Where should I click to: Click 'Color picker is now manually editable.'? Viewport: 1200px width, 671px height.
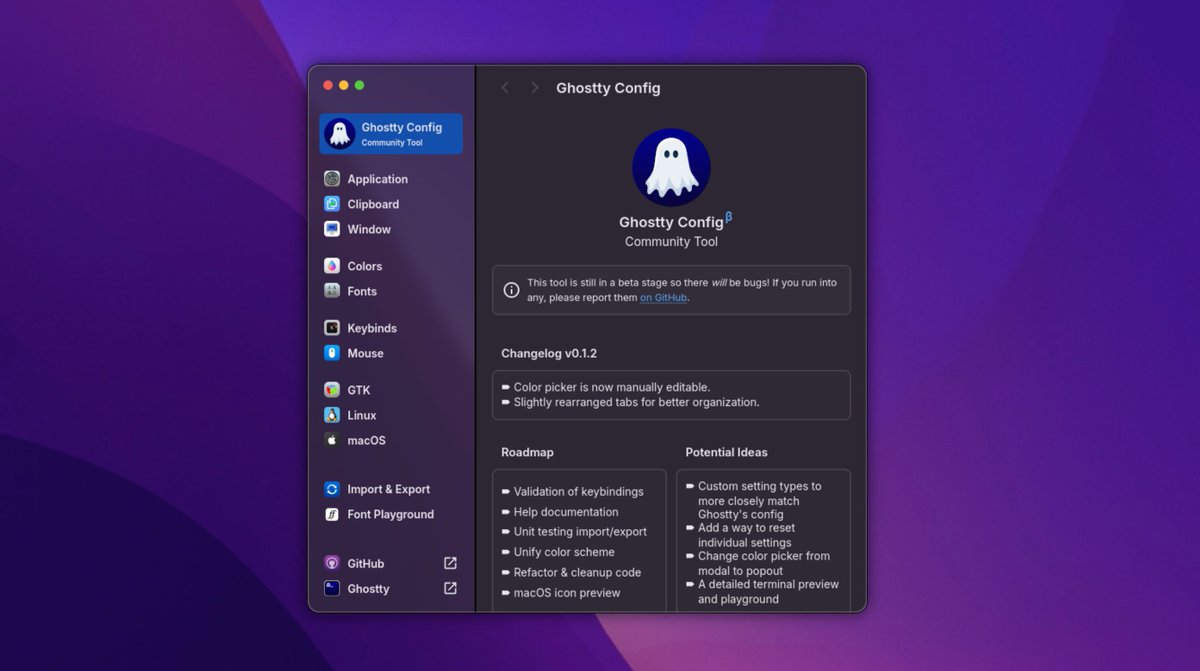tap(612, 387)
